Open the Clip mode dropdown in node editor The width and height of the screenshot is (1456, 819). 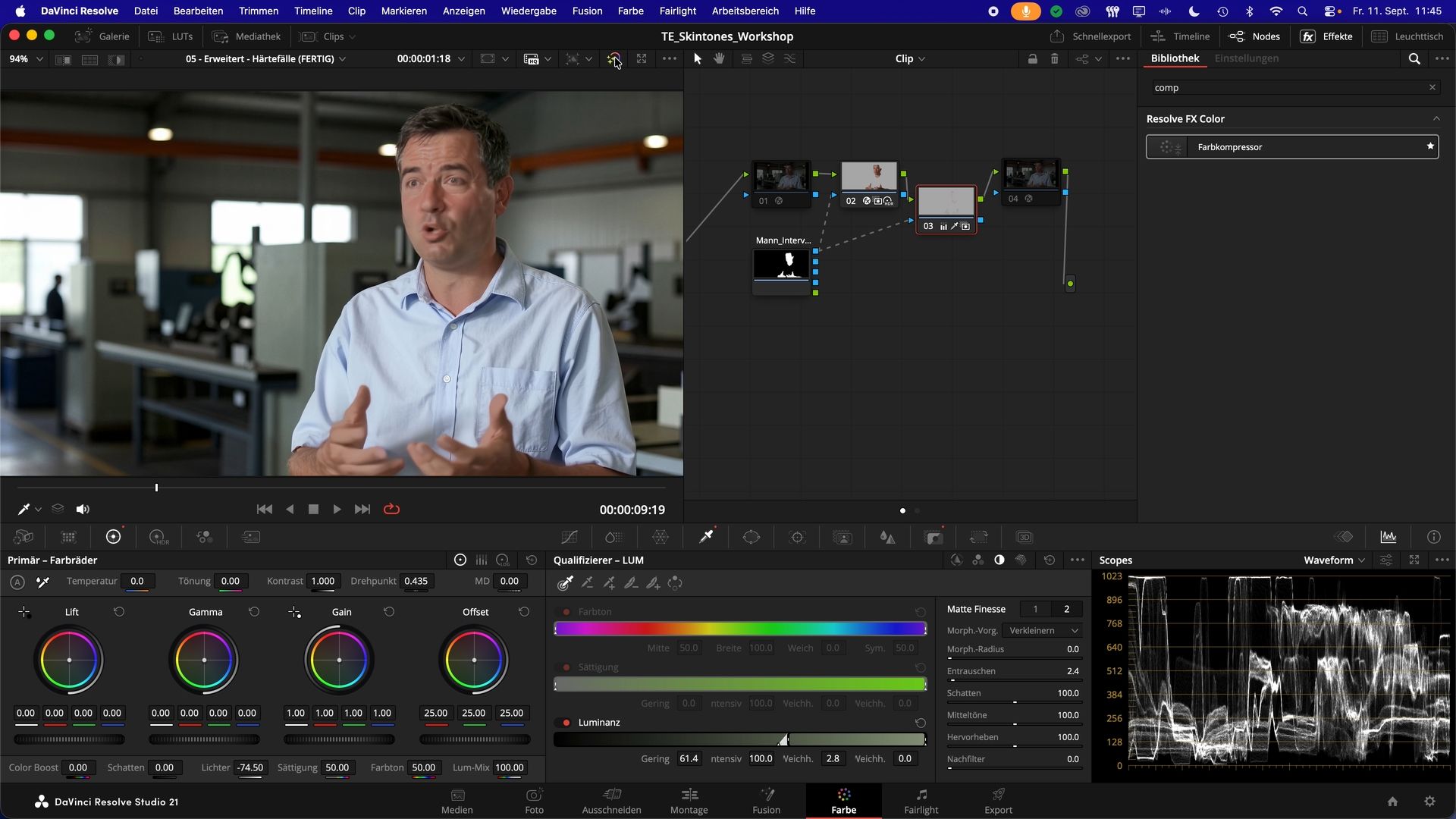click(910, 58)
